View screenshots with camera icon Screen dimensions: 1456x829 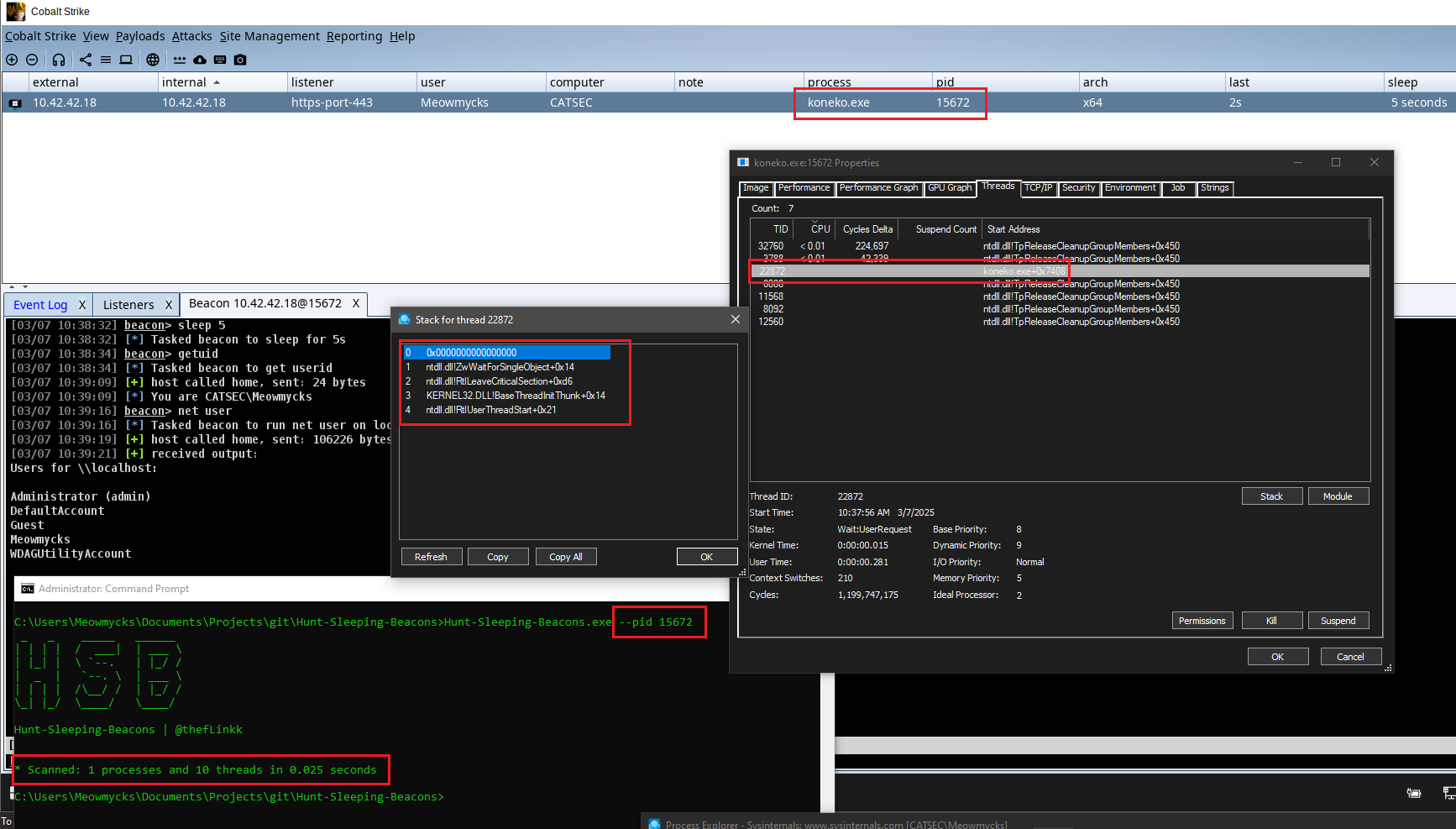coord(240,60)
